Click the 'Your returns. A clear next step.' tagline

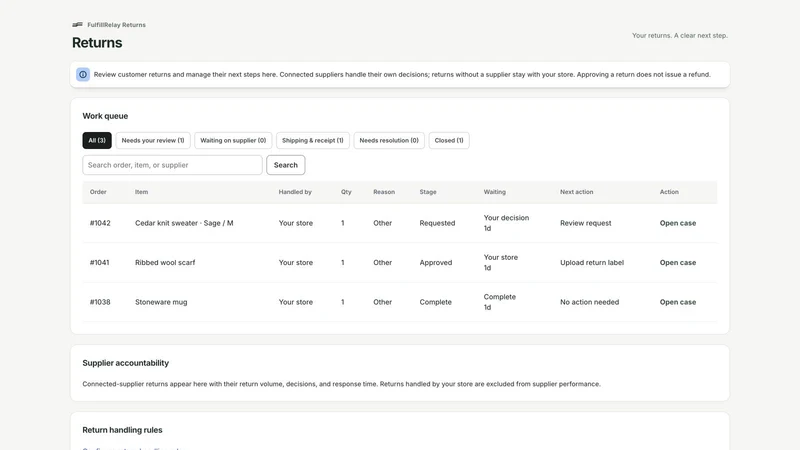point(680,35)
